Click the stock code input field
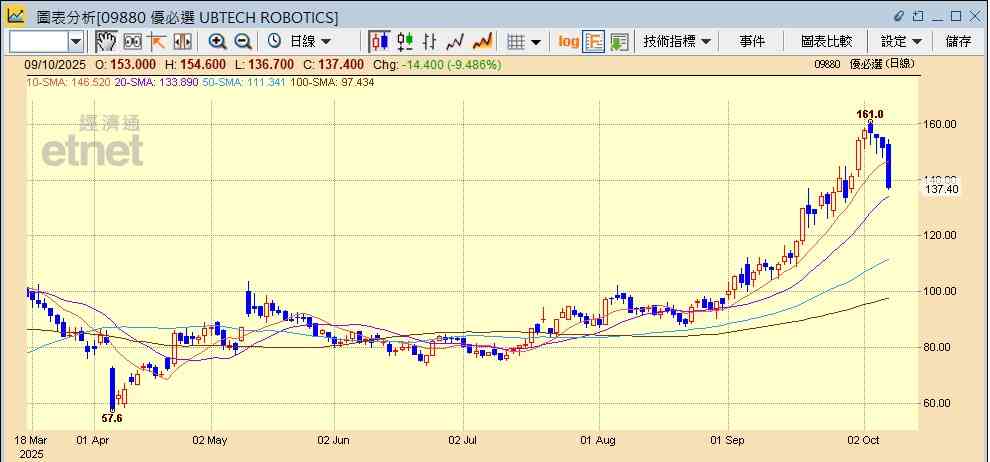990x462 pixels. [x=38, y=41]
